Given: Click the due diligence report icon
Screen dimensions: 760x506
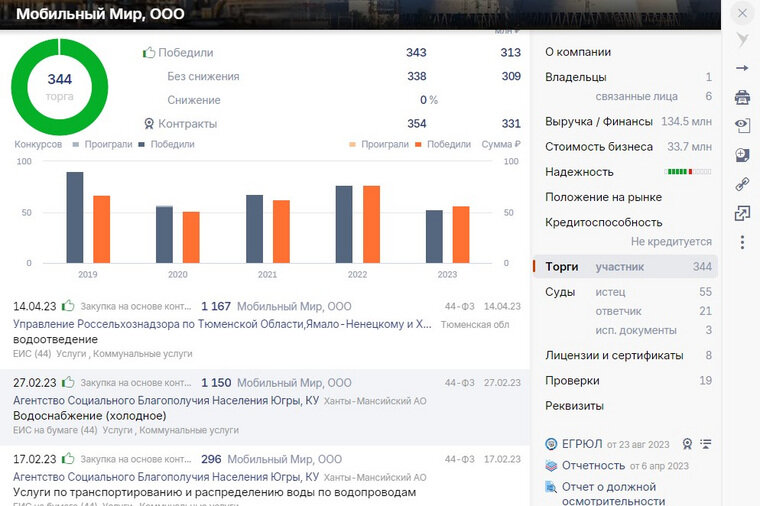Looking at the screenshot, I should tap(551, 487).
